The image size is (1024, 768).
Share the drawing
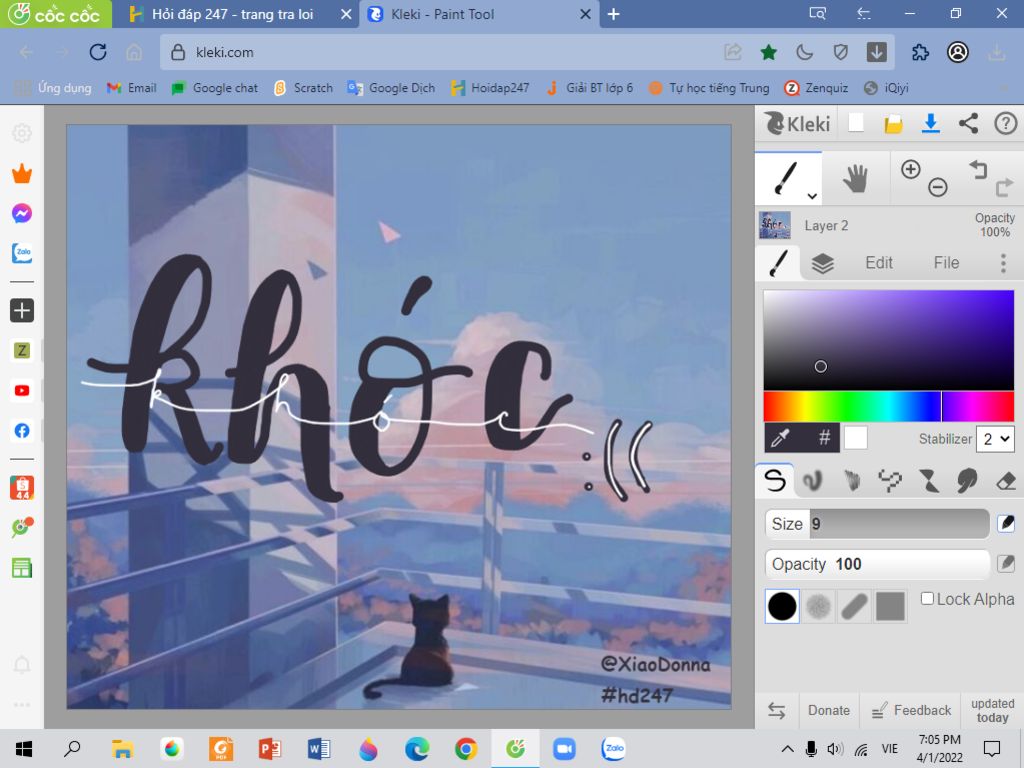coord(968,123)
